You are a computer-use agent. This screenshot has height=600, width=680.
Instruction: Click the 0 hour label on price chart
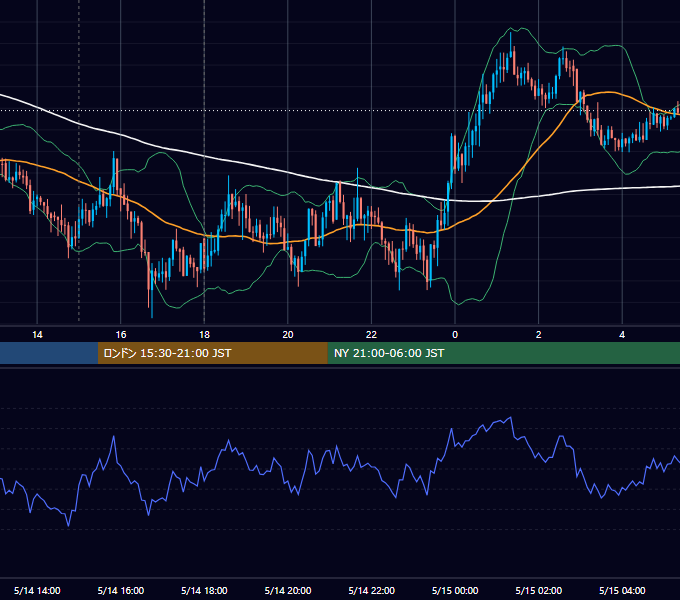pyautogui.click(x=455, y=334)
